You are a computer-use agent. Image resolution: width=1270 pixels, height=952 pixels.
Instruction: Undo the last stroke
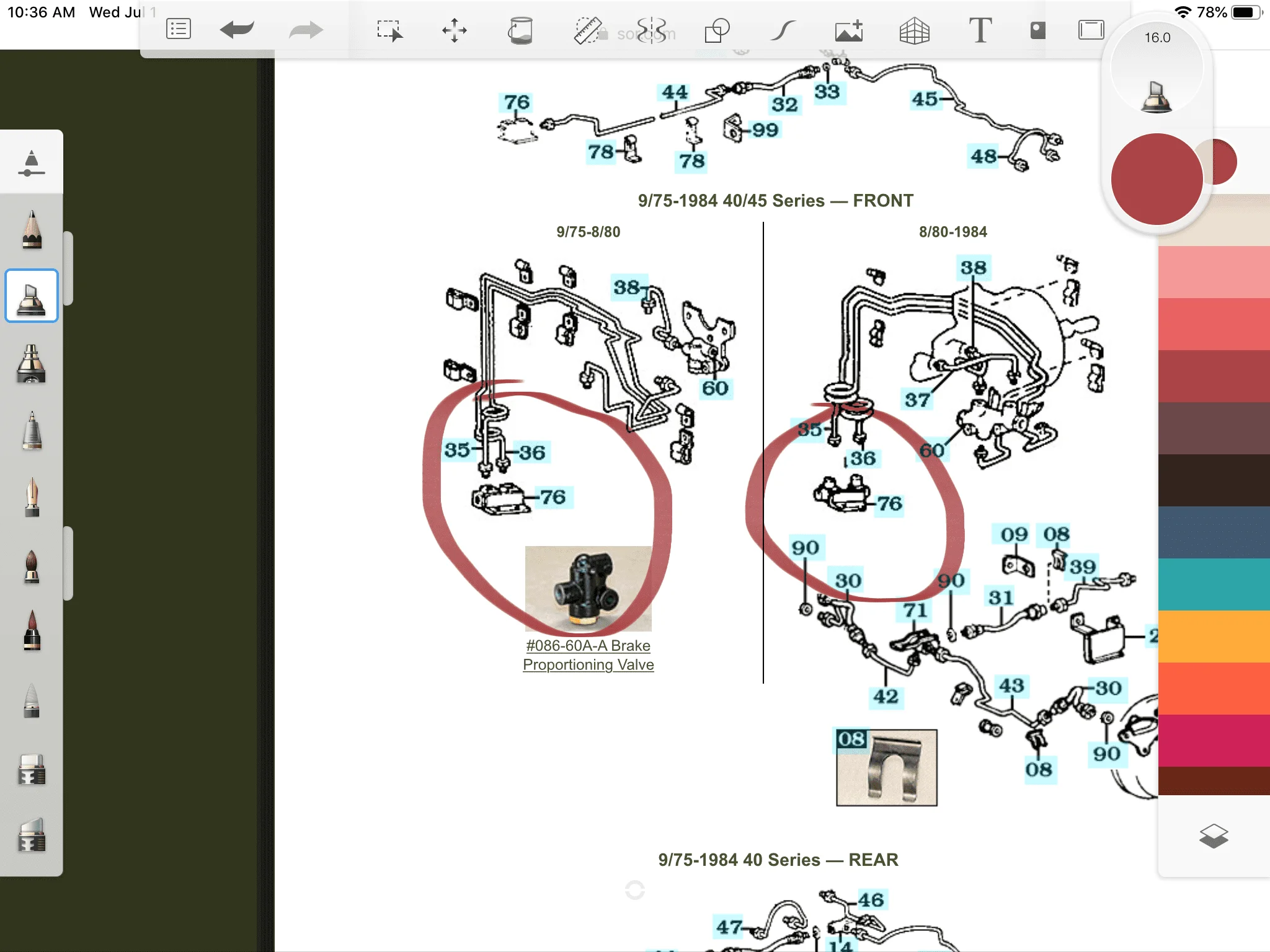pos(237,29)
